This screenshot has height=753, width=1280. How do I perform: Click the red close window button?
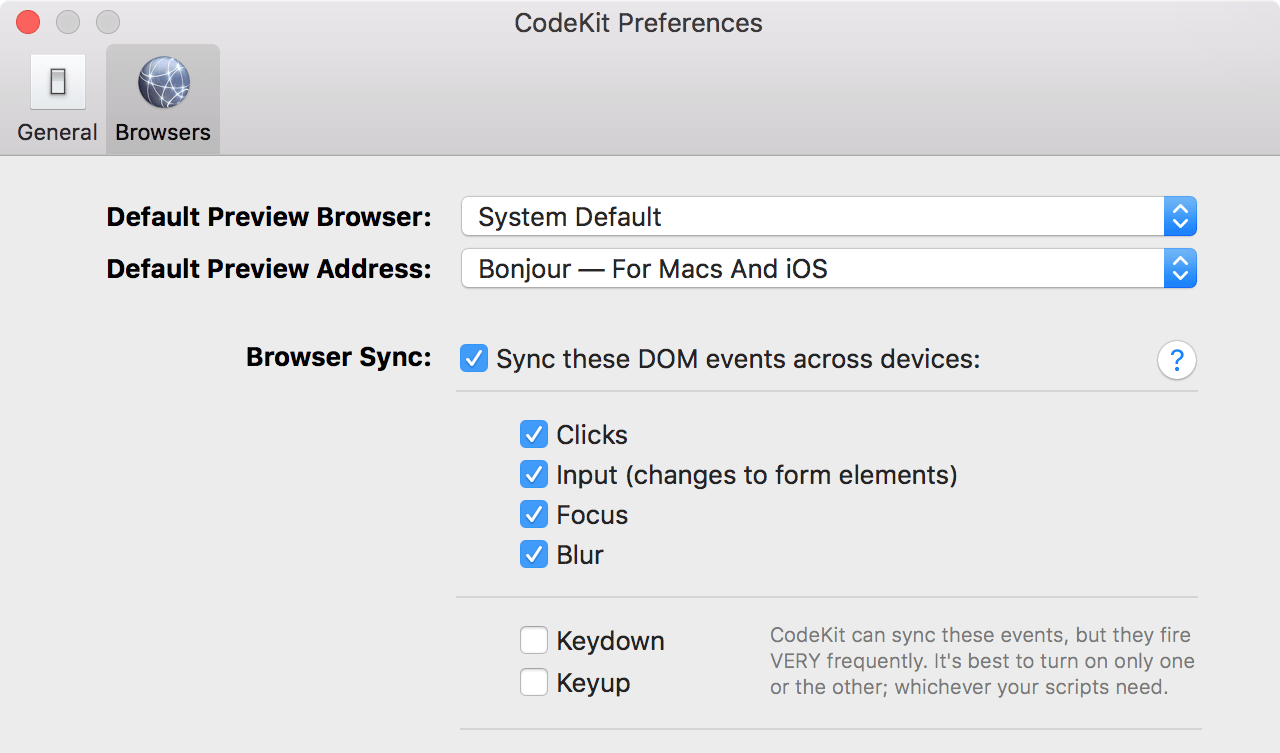(x=28, y=21)
